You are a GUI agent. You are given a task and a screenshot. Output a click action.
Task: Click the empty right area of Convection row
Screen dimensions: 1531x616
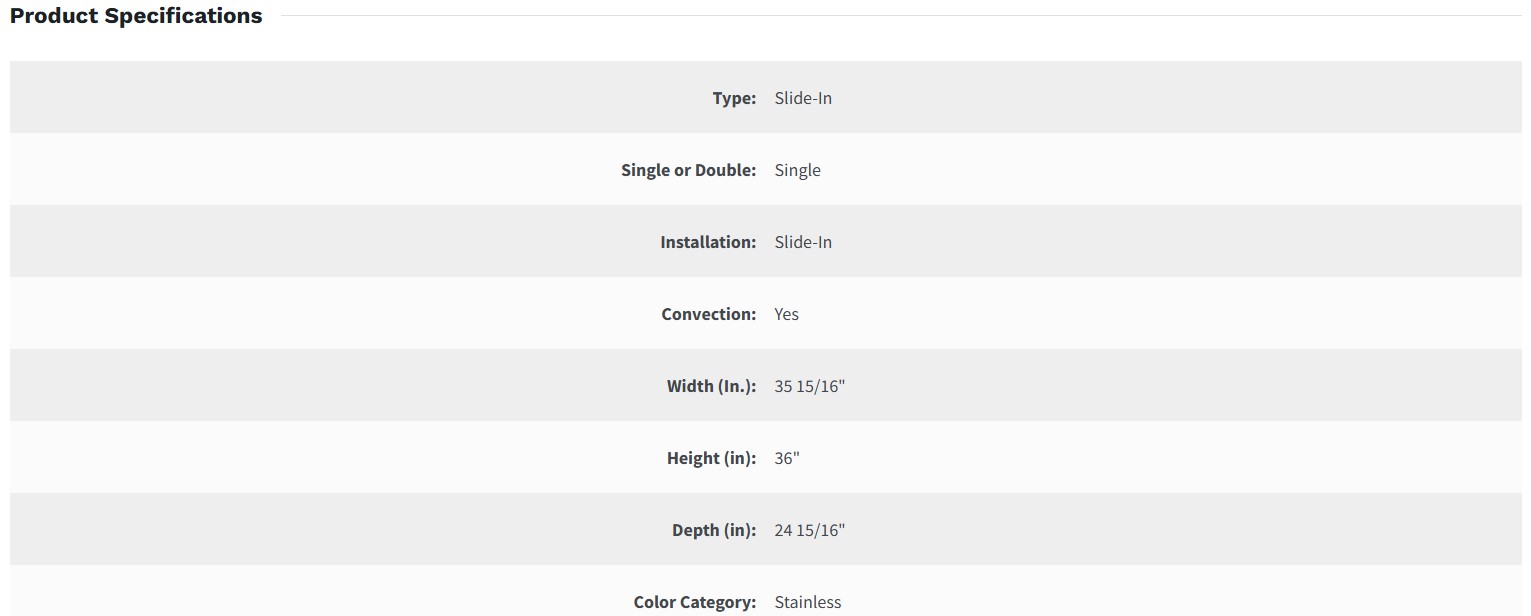(x=1200, y=314)
